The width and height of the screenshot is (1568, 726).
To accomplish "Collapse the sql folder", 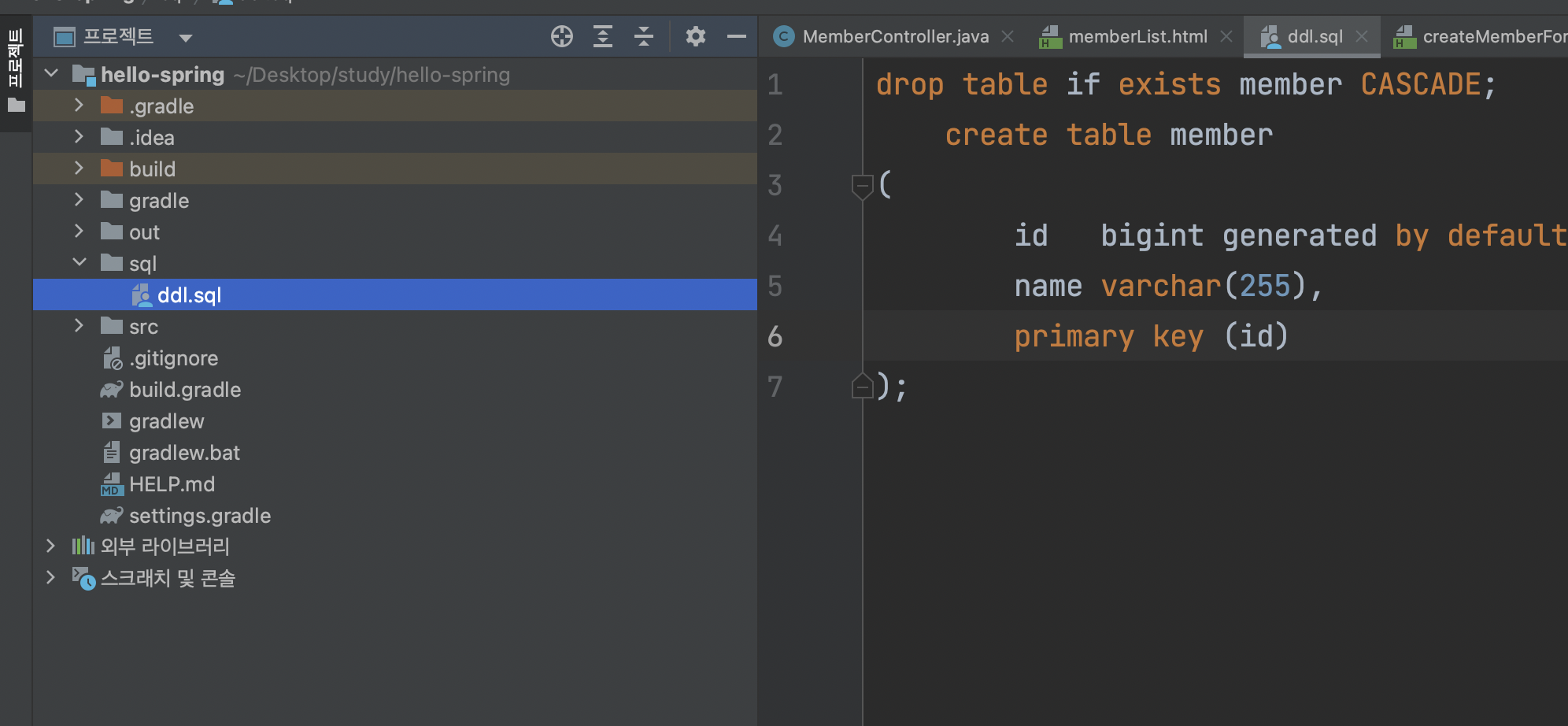I will [80, 263].
